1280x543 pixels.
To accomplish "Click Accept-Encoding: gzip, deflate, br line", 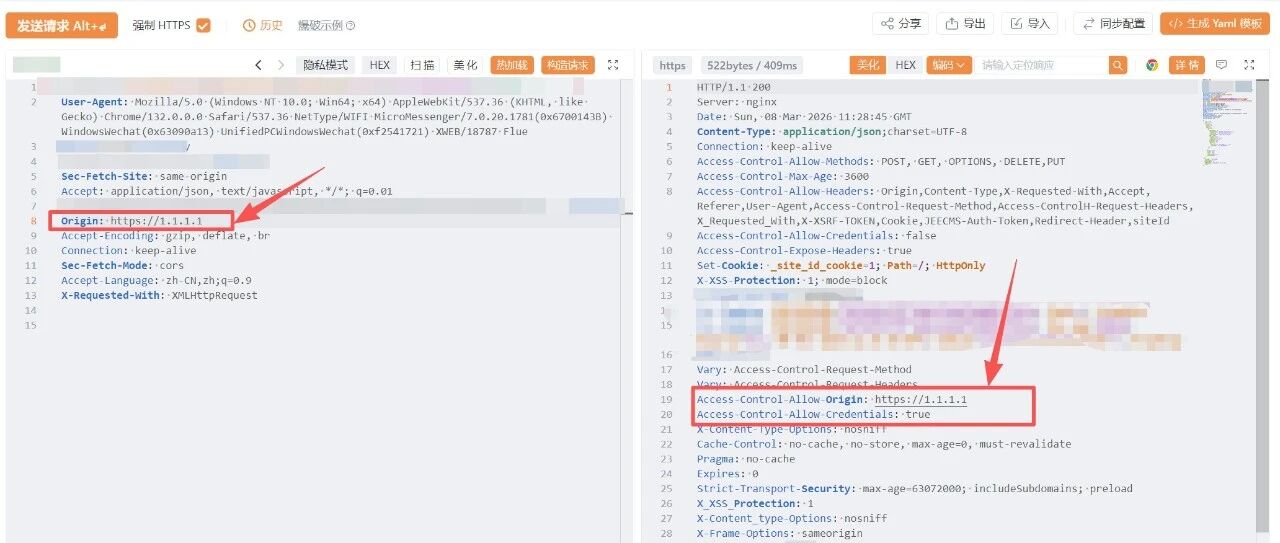I will [165, 236].
